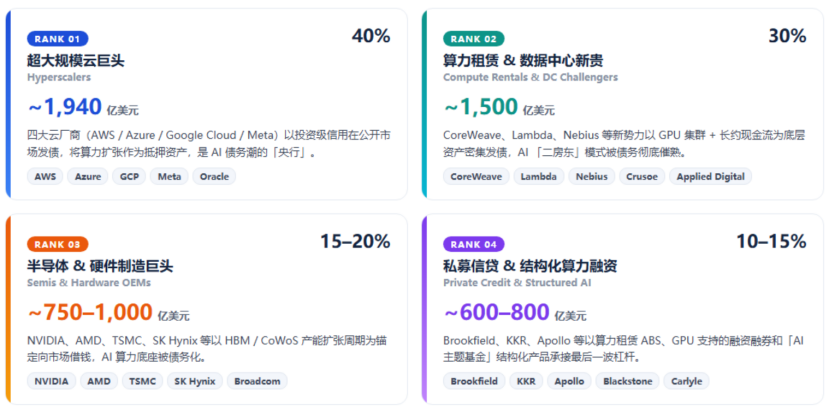The height and width of the screenshot is (412, 829).
Task: Select the AWS tag
Action: (x=45, y=177)
